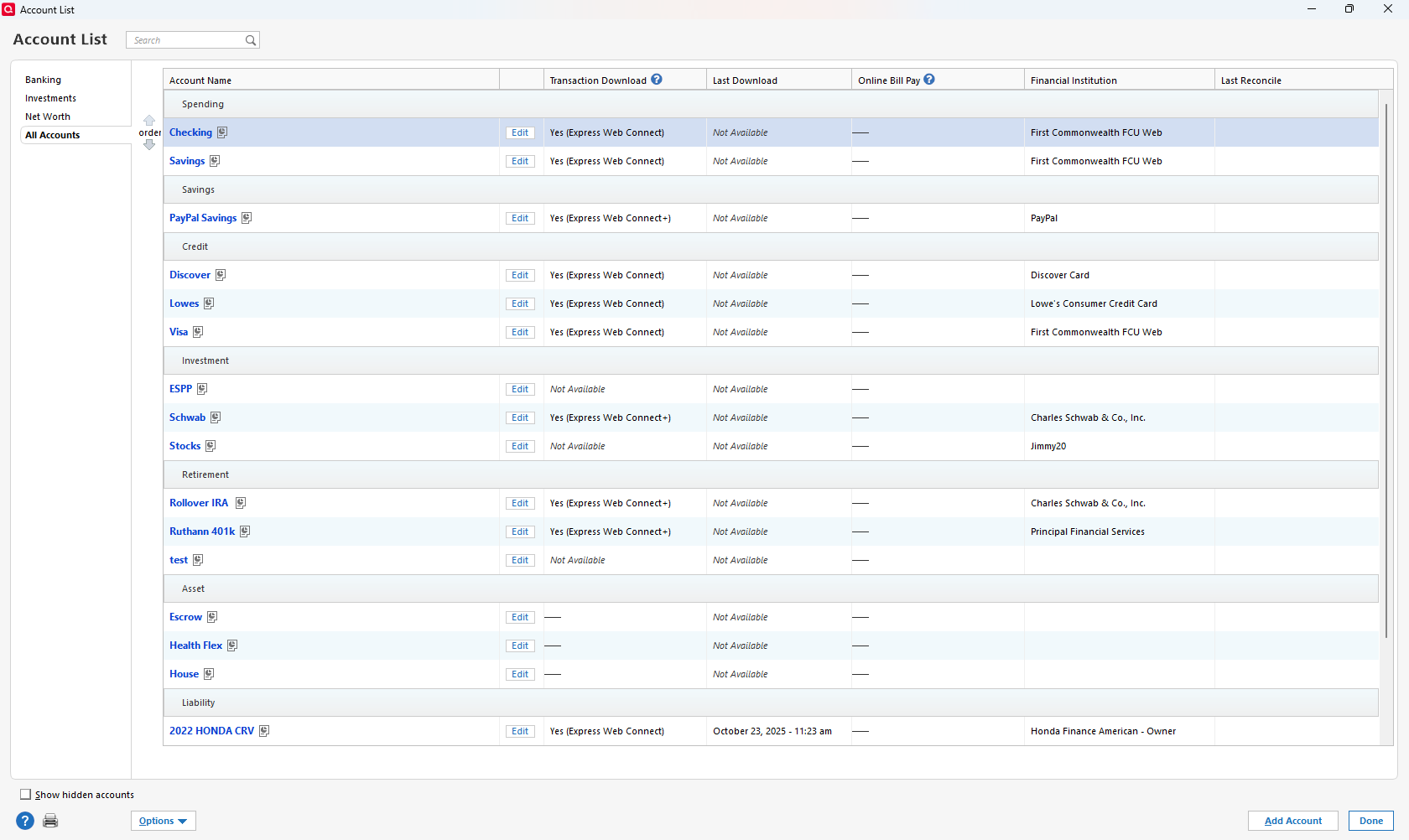Open the register icon beside Lowes
The width and height of the screenshot is (1409, 840).
click(x=209, y=303)
